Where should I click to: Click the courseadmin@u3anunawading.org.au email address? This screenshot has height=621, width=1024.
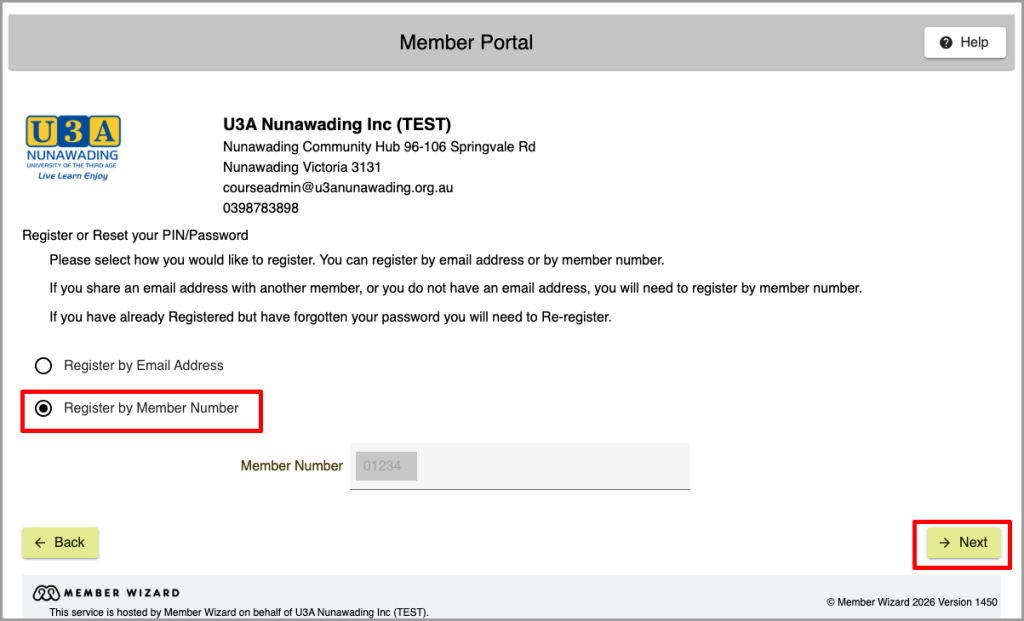[x=338, y=188]
